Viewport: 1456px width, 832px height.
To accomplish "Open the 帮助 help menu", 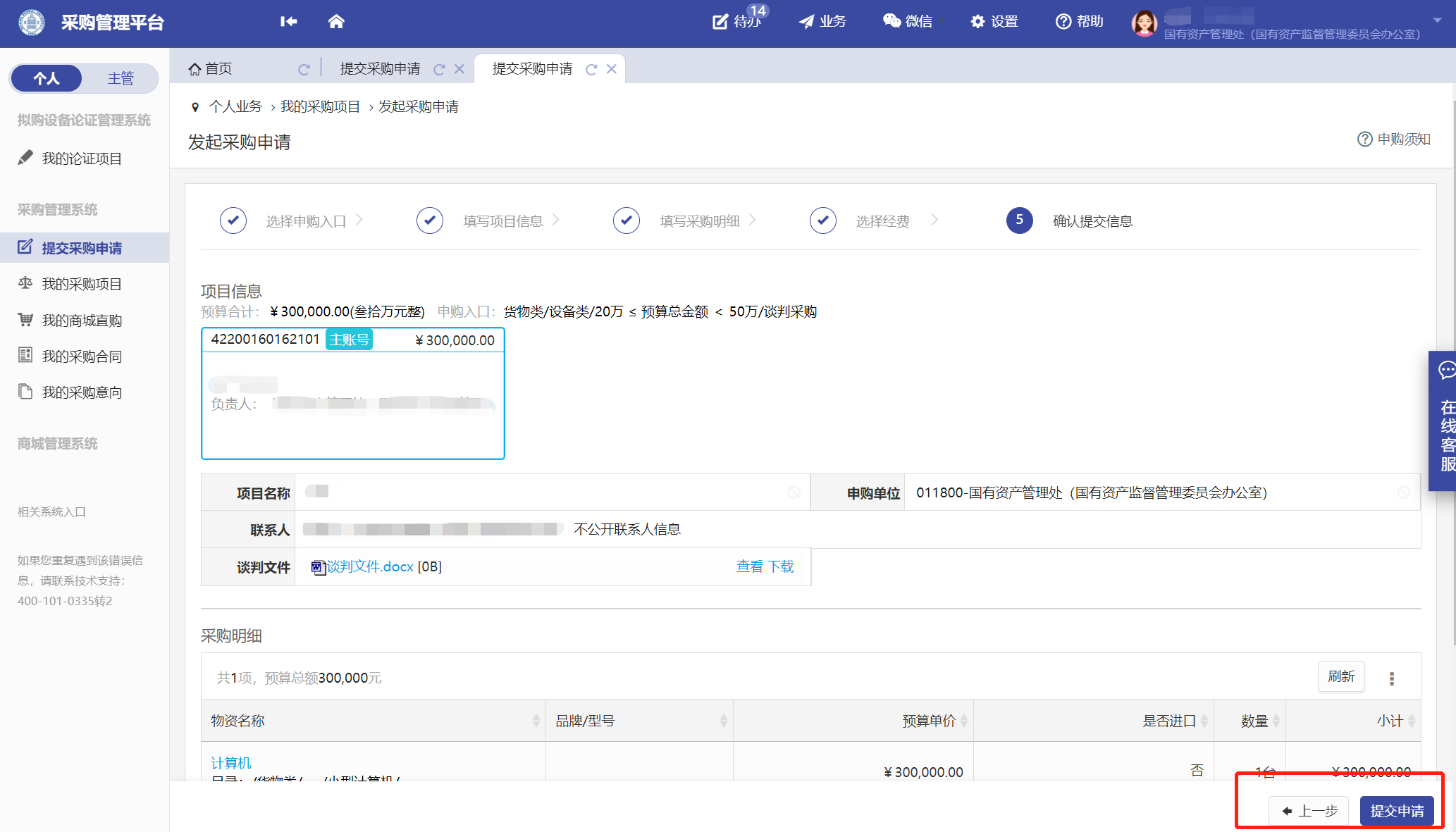I will point(1080,21).
